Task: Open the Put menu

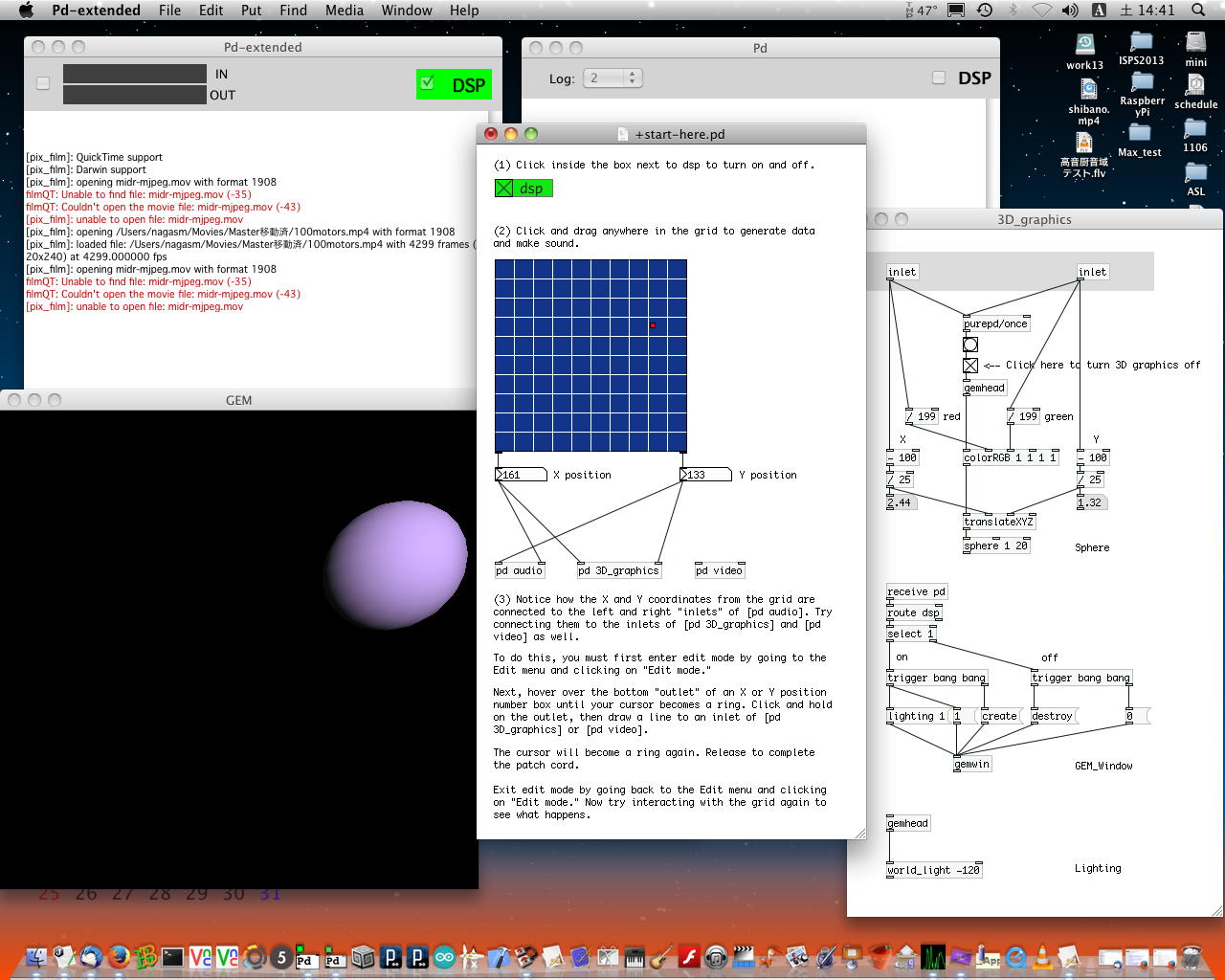Action: click(x=251, y=11)
